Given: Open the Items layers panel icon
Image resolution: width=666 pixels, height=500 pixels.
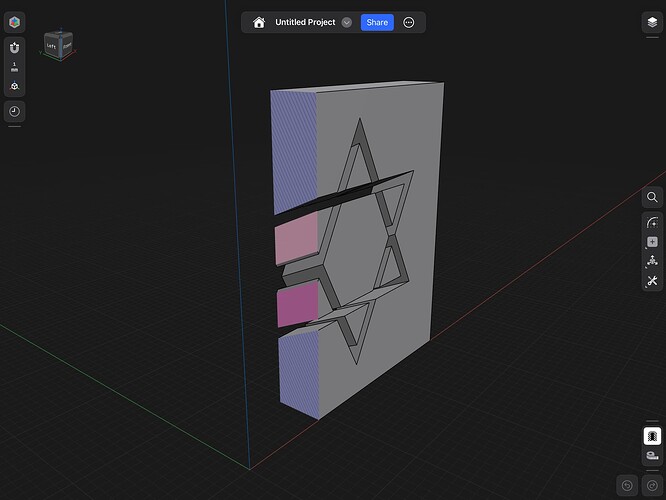Looking at the screenshot, I should click(x=652, y=22).
